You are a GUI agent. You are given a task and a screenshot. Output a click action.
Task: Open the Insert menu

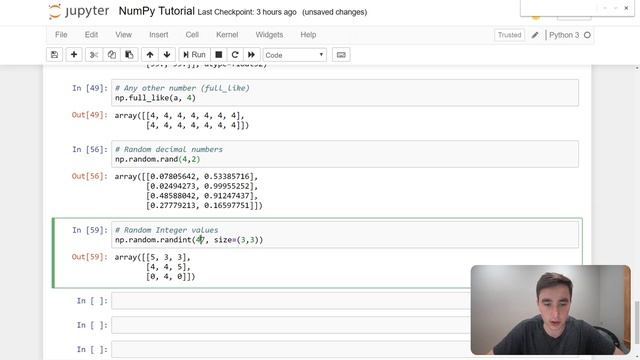[x=159, y=35]
